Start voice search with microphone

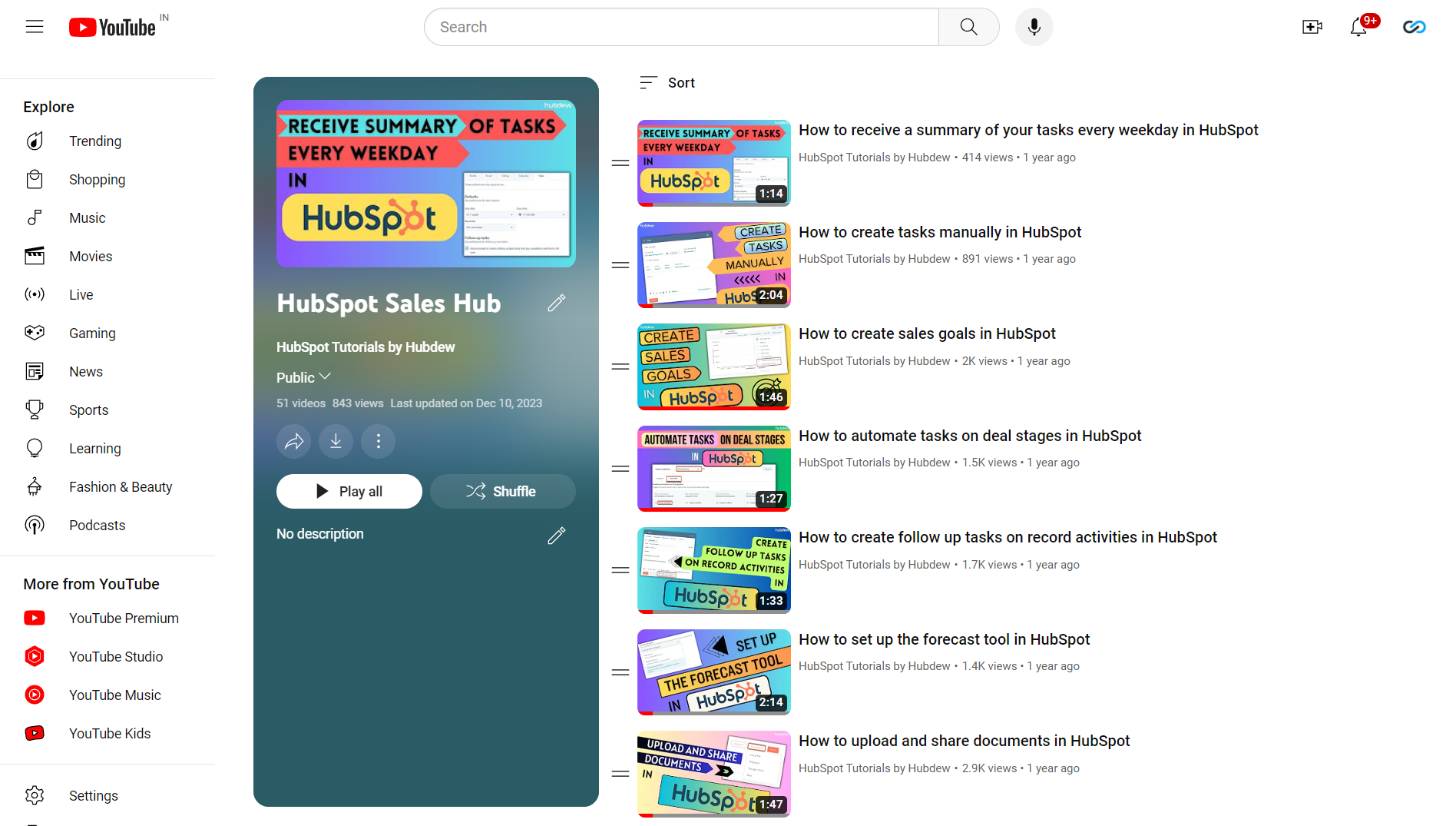tap(1034, 27)
